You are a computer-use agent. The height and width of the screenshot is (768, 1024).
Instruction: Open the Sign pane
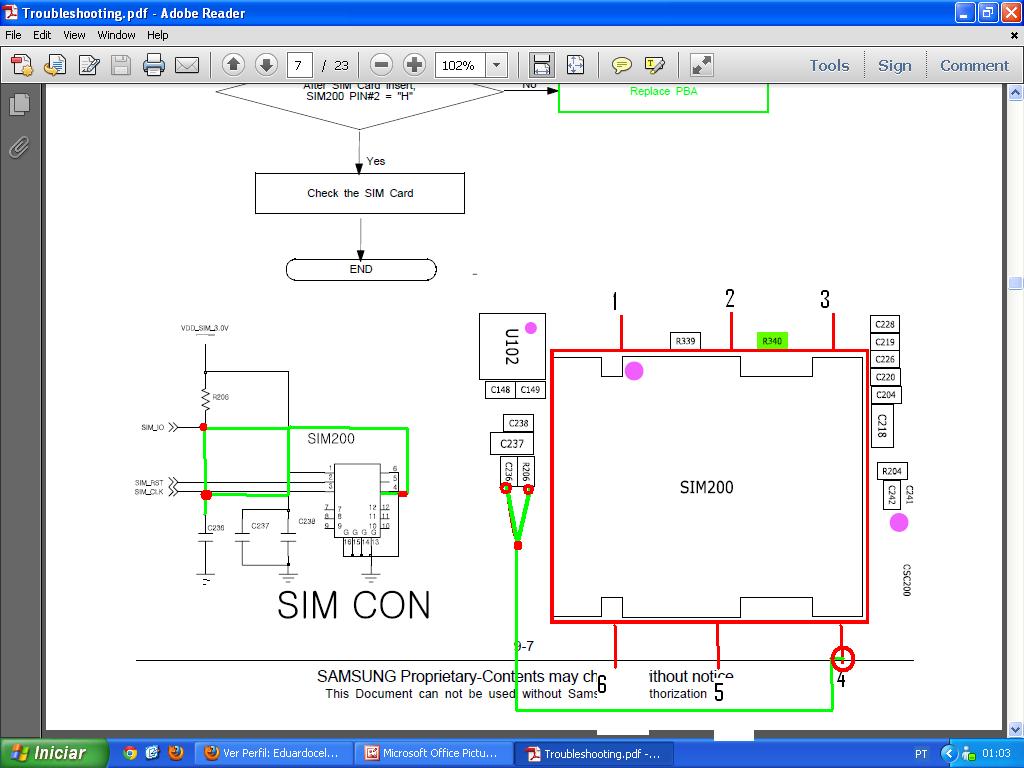pyautogui.click(x=894, y=65)
